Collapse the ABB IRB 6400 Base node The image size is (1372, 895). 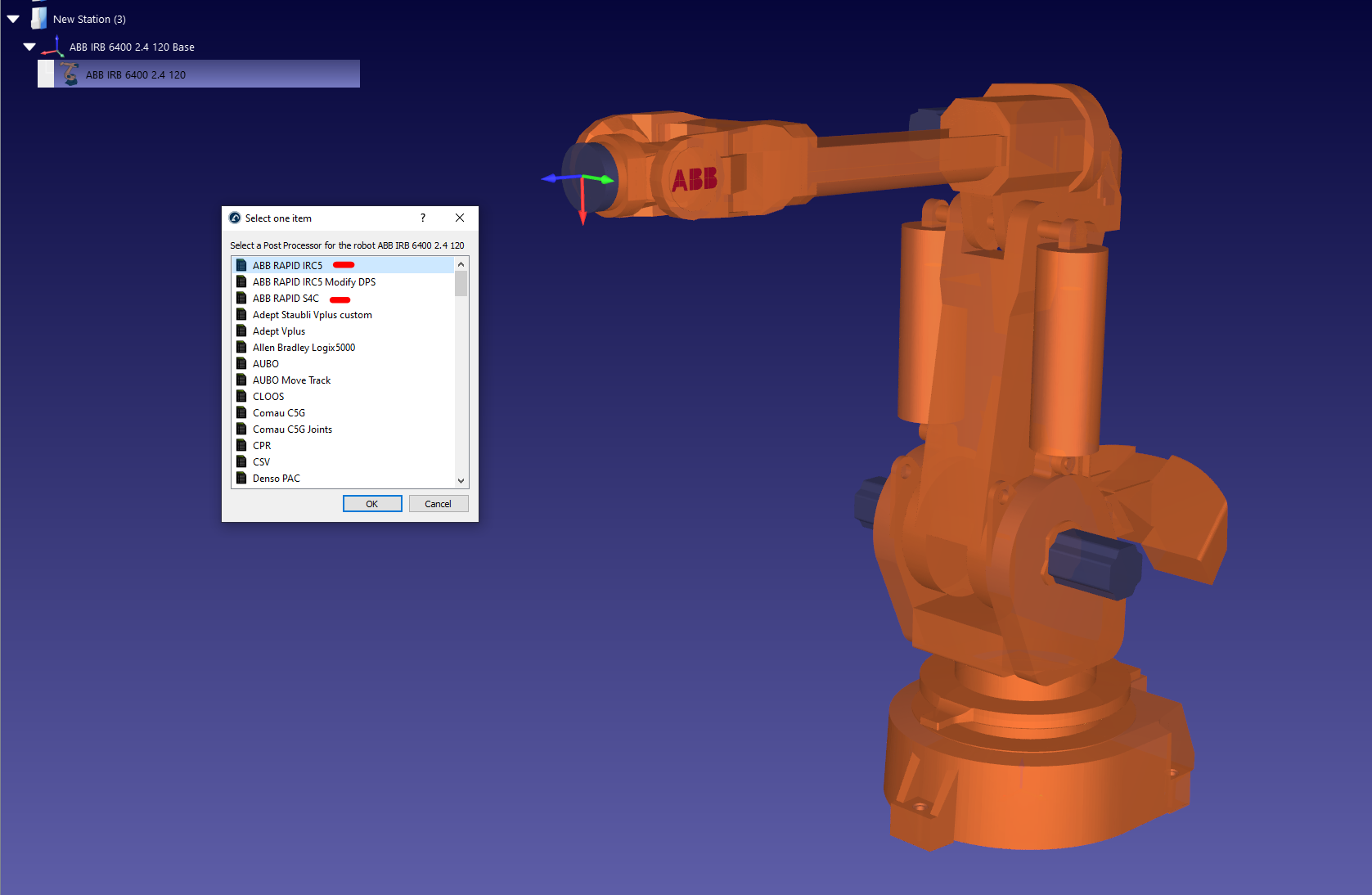29,47
